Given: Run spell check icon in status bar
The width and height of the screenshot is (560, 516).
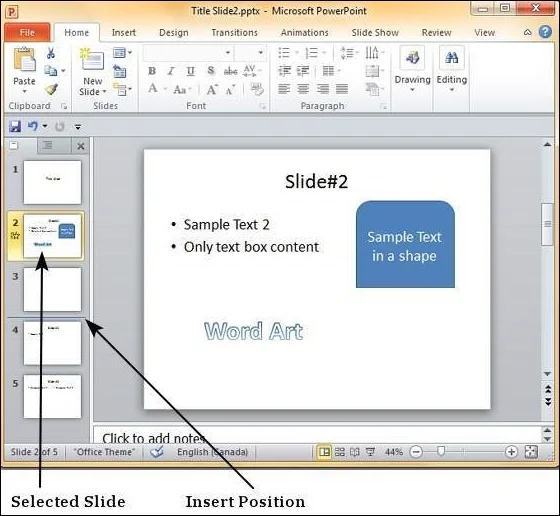Looking at the screenshot, I should [x=156, y=452].
